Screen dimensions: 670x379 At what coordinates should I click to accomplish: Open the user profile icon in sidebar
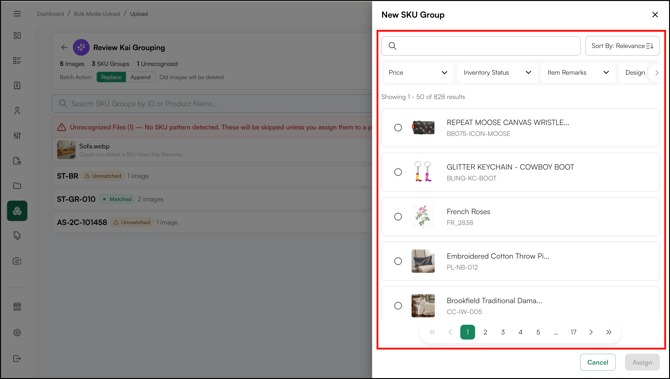click(17, 111)
